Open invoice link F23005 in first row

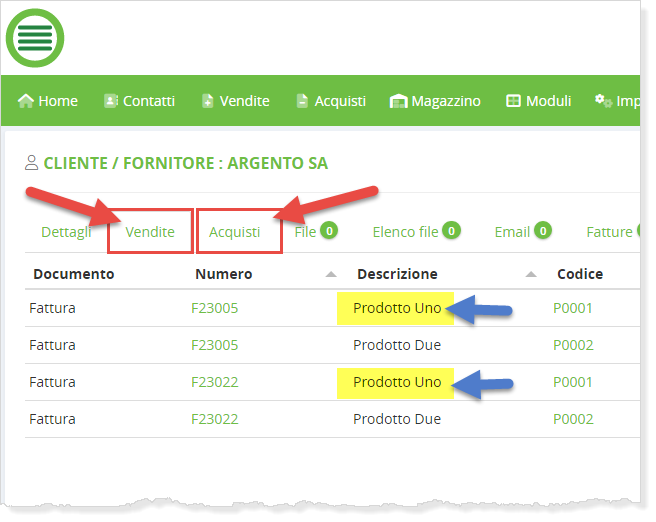click(214, 308)
